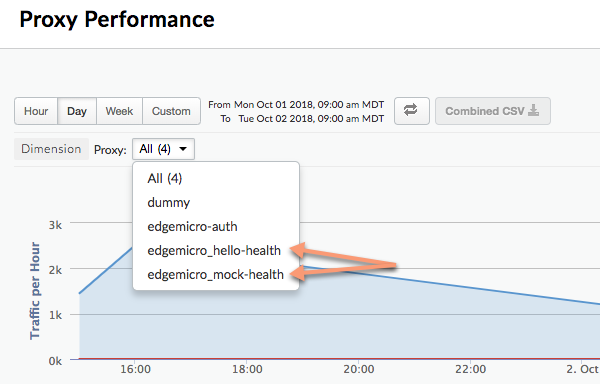This screenshot has height=384, width=600.
Task: Switch time range to Day
Action: tap(77, 111)
